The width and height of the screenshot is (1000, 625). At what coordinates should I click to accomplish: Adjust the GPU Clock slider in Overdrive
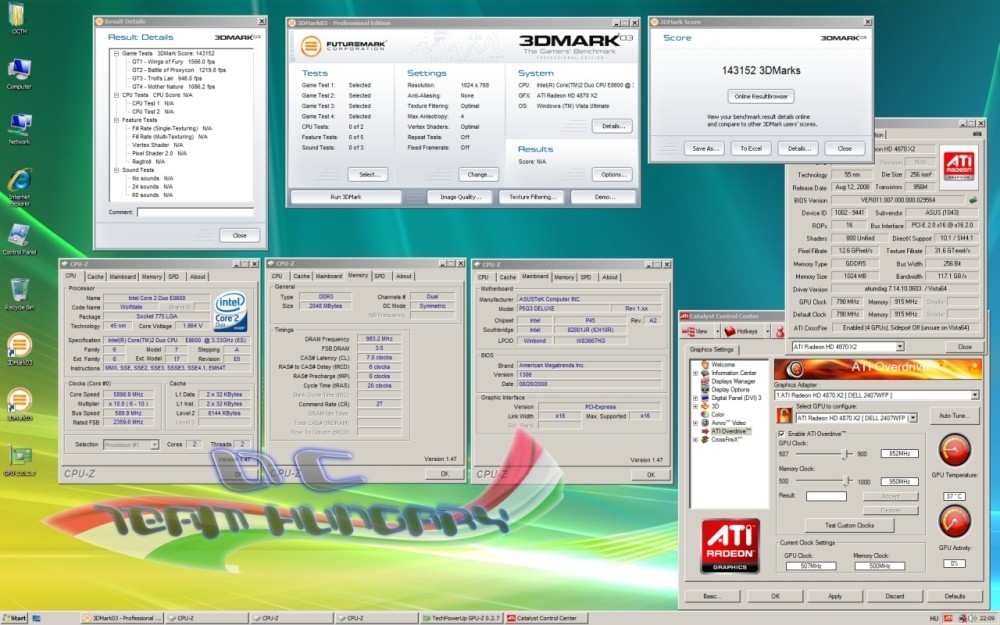[846, 453]
